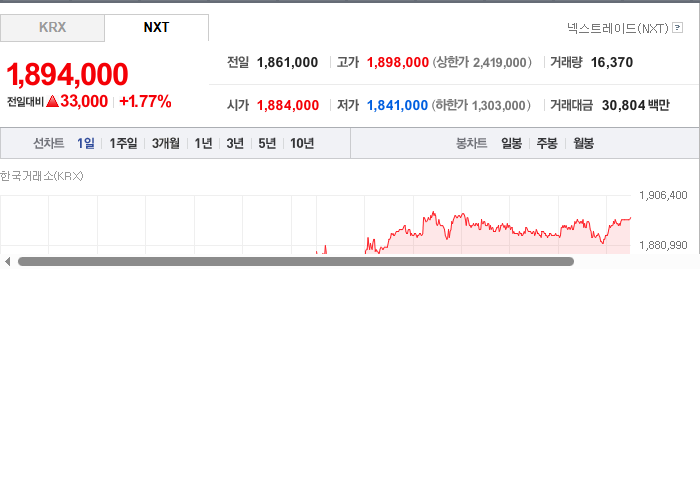Image resolution: width=700 pixels, height=490 pixels.
Task: Click the left scroll arrow
Action: [x=8, y=262]
